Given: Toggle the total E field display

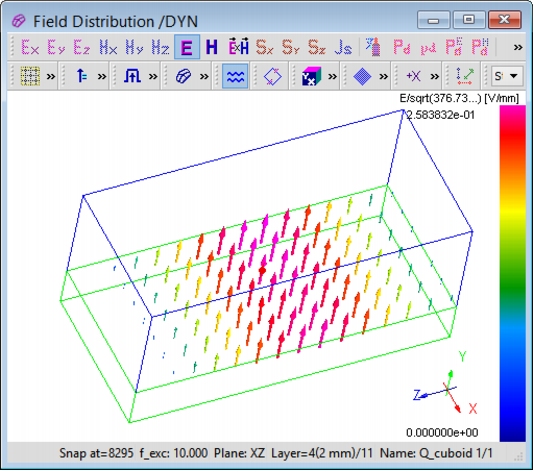Looking at the screenshot, I should (187, 47).
